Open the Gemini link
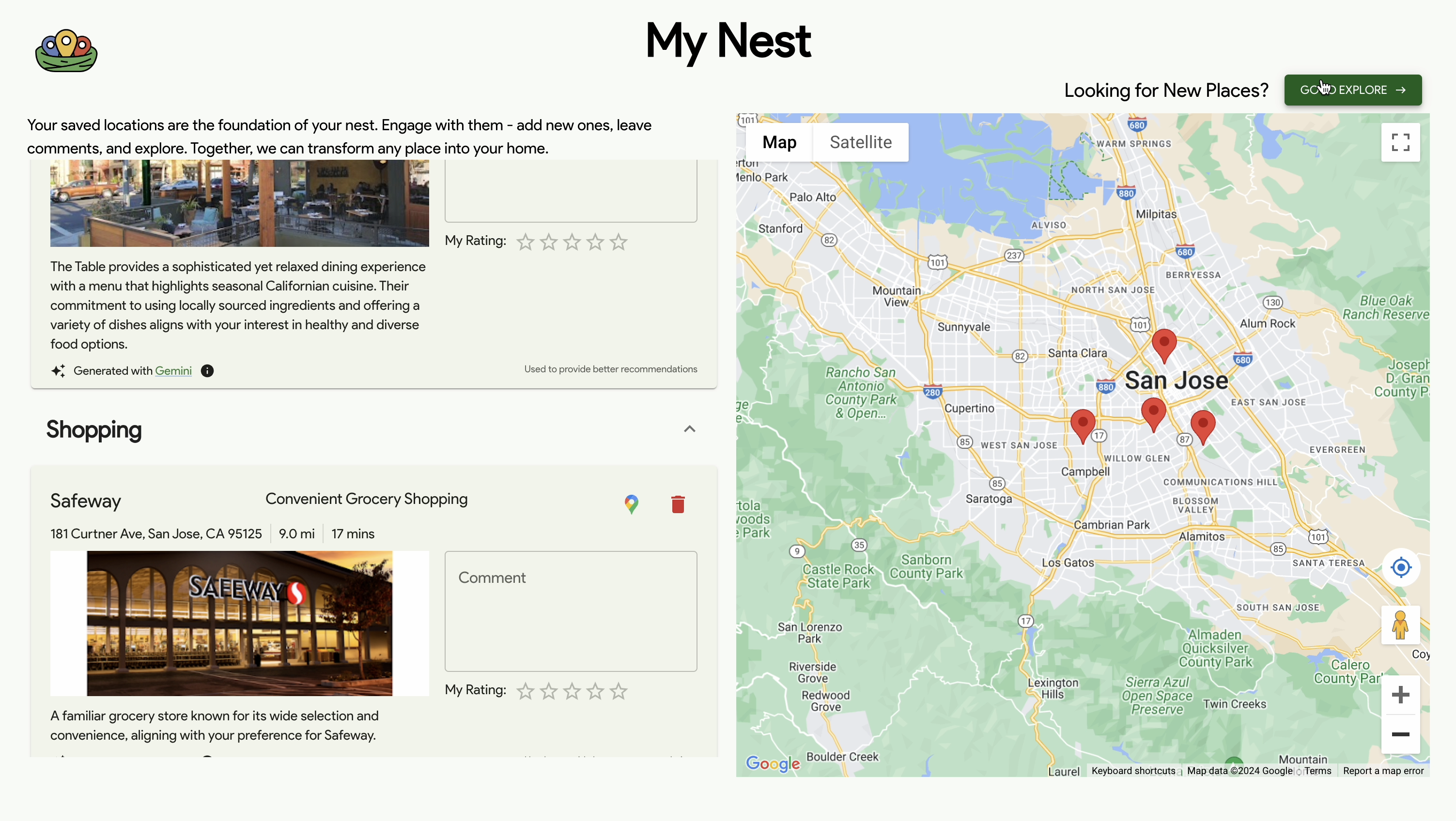1456x821 pixels. 173,371
